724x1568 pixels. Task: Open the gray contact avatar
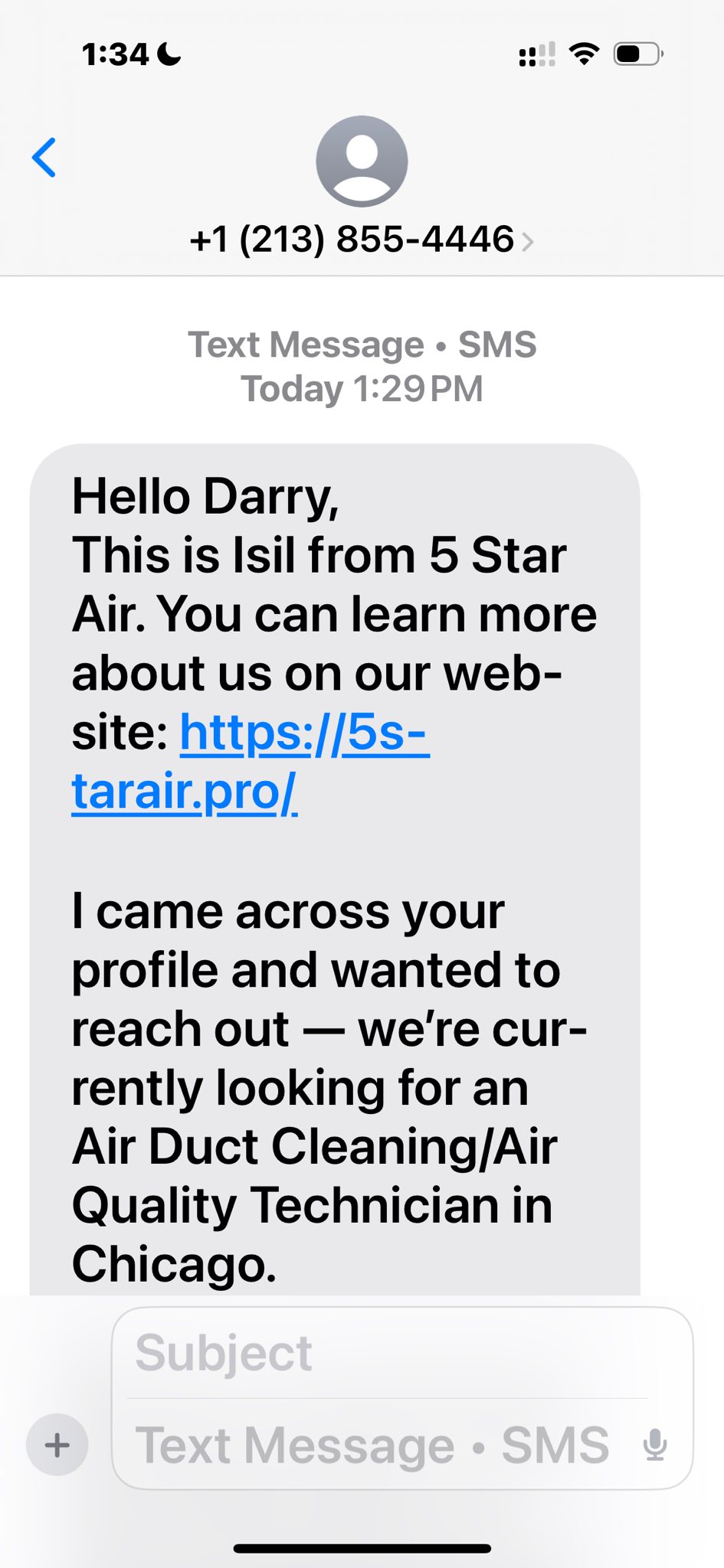[362, 162]
